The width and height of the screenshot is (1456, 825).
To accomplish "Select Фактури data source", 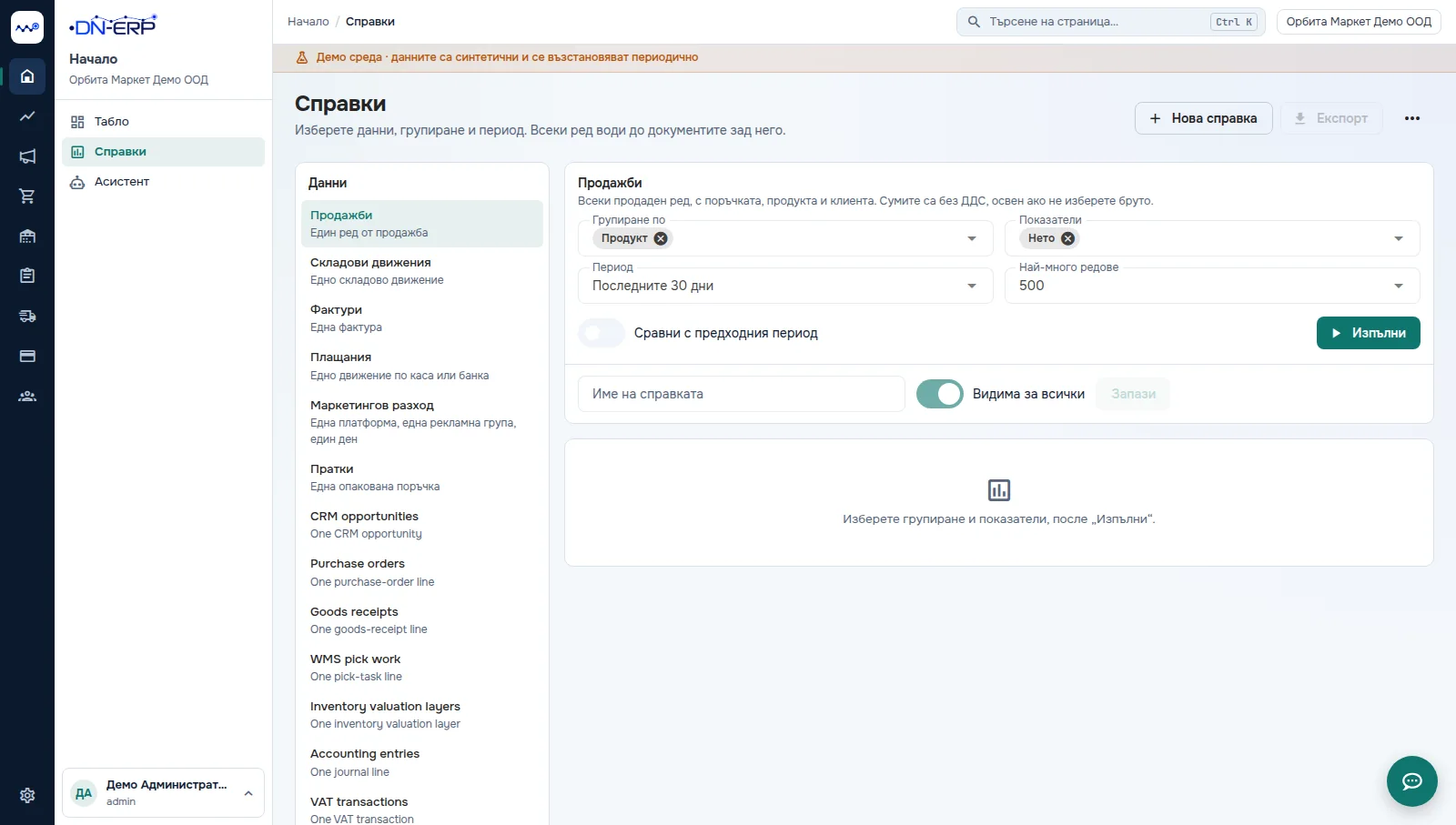I will (422, 318).
